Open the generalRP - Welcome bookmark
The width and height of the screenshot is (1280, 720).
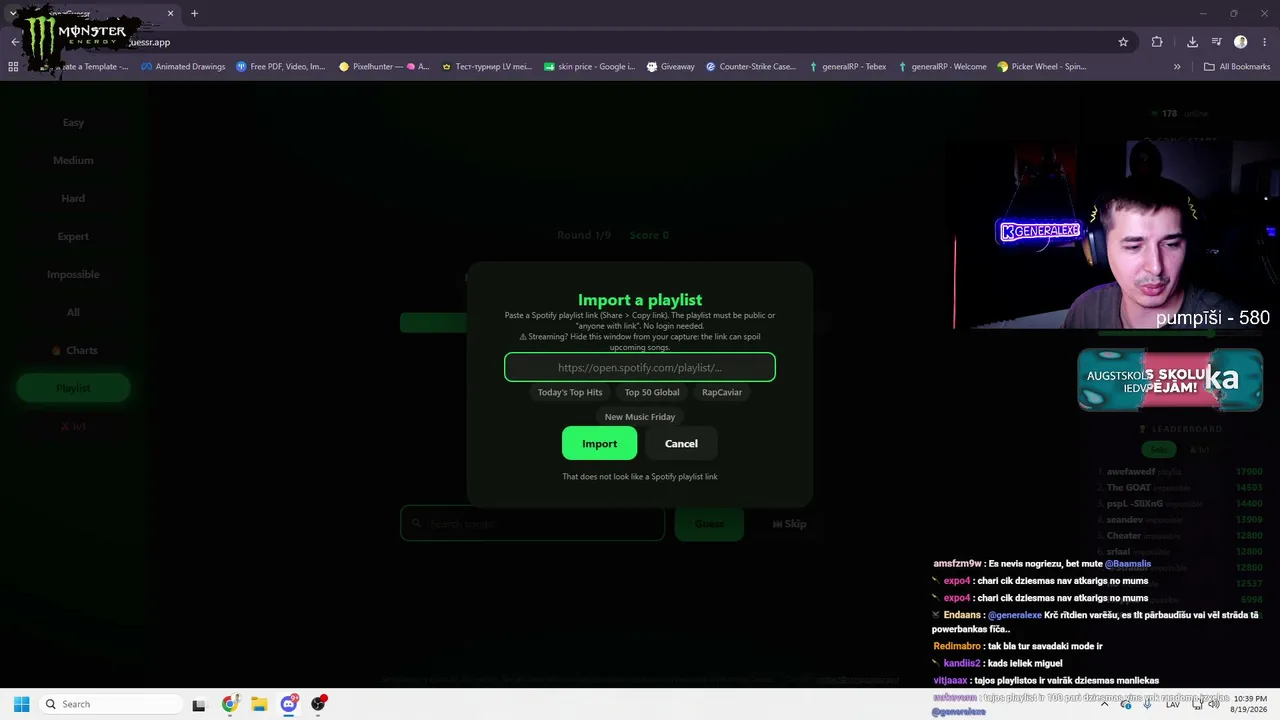tap(942, 67)
